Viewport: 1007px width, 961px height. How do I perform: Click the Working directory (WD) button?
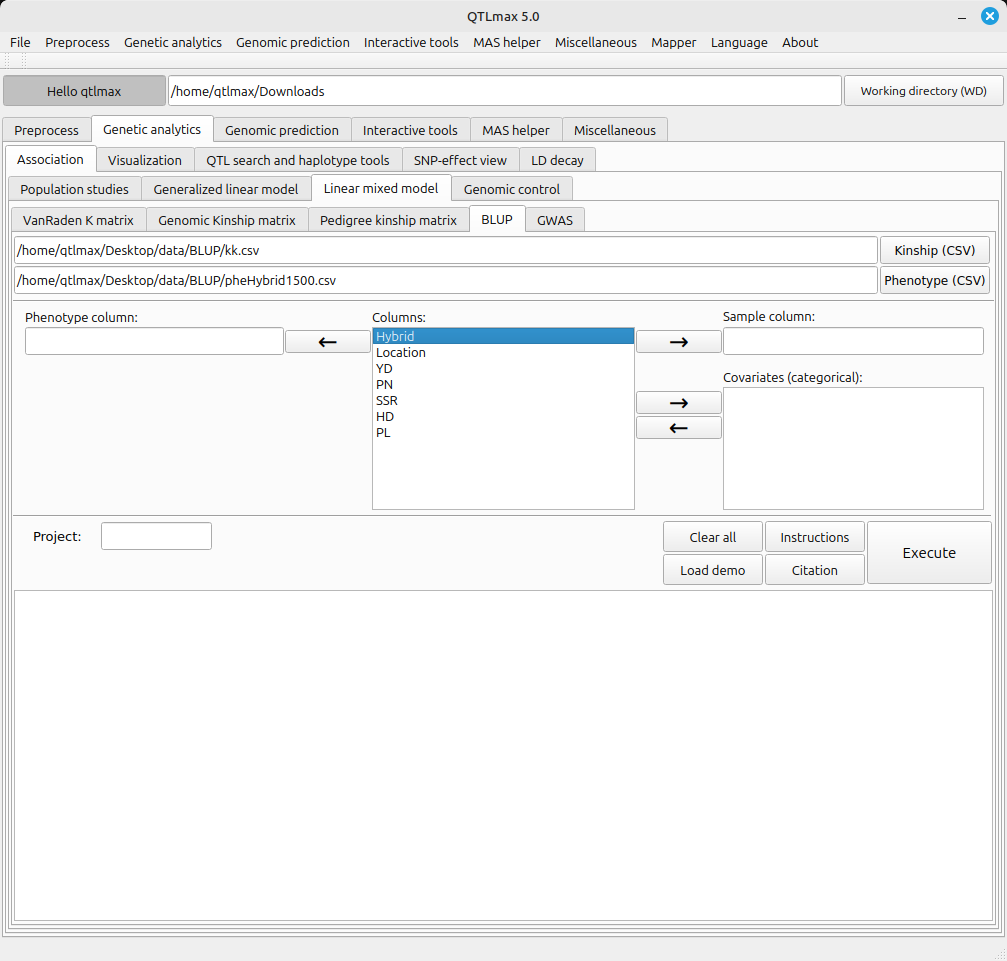pyautogui.click(x=923, y=91)
